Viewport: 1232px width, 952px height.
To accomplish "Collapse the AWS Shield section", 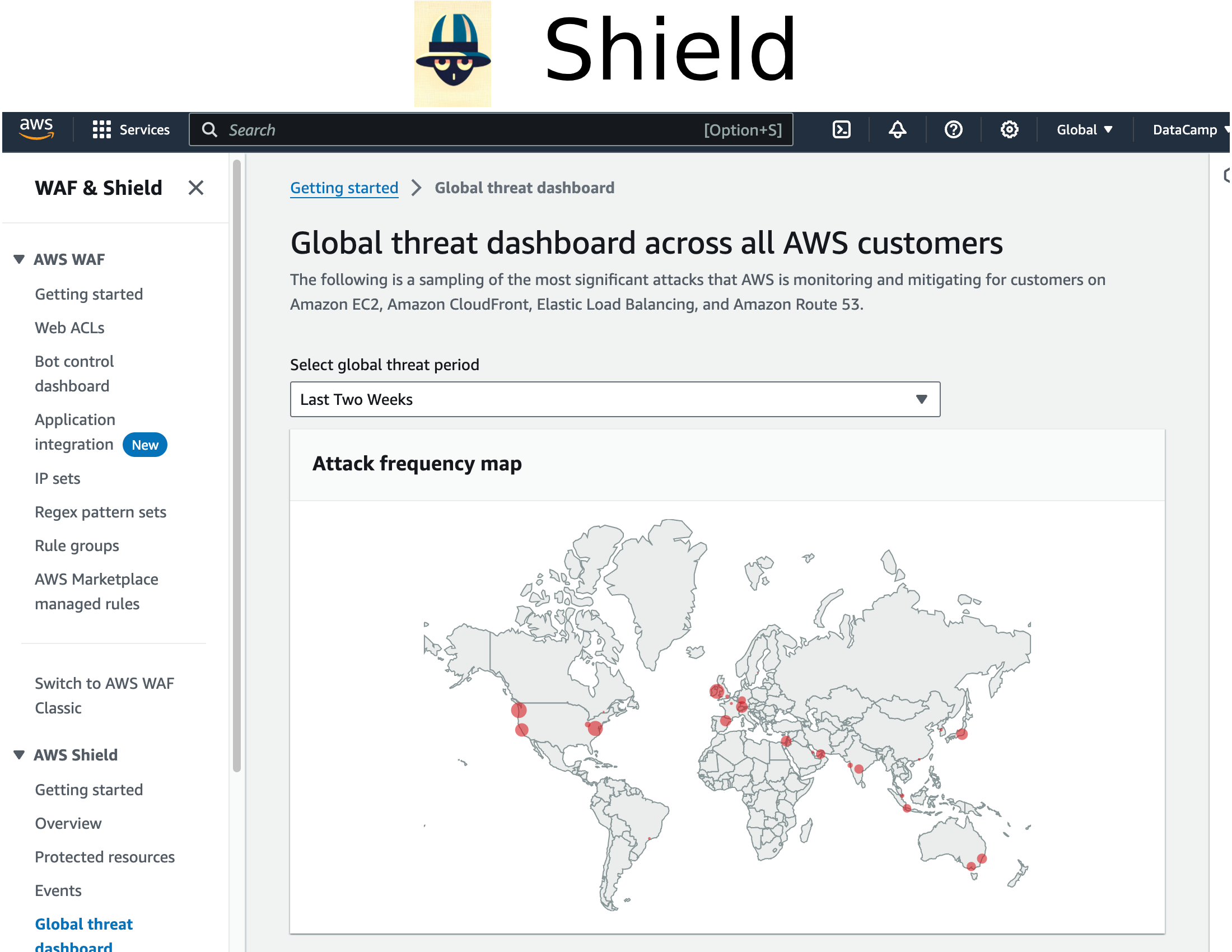I will pyautogui.click(x=19, y=755).
